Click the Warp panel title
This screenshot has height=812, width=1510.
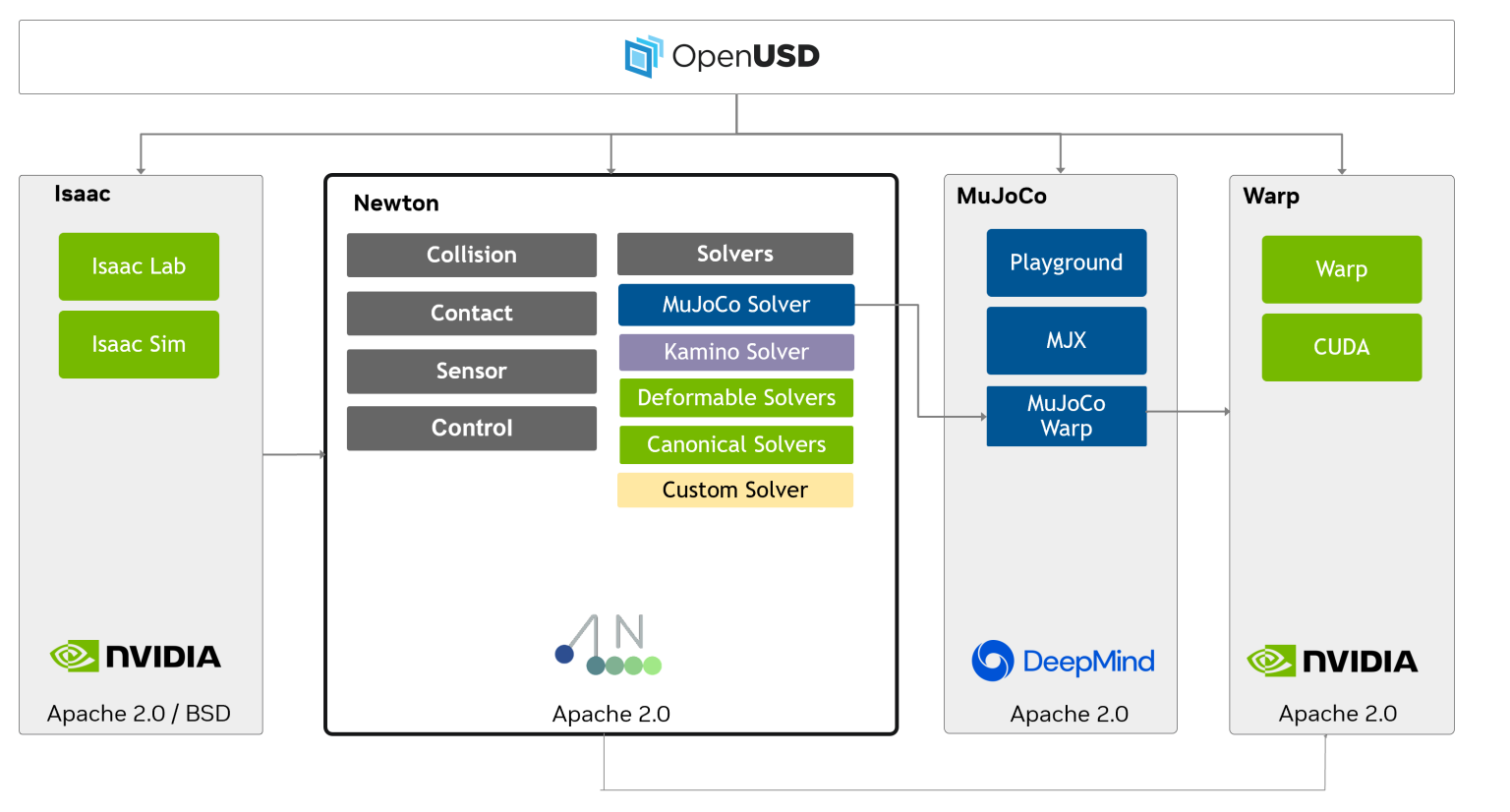pos(1271,196)
